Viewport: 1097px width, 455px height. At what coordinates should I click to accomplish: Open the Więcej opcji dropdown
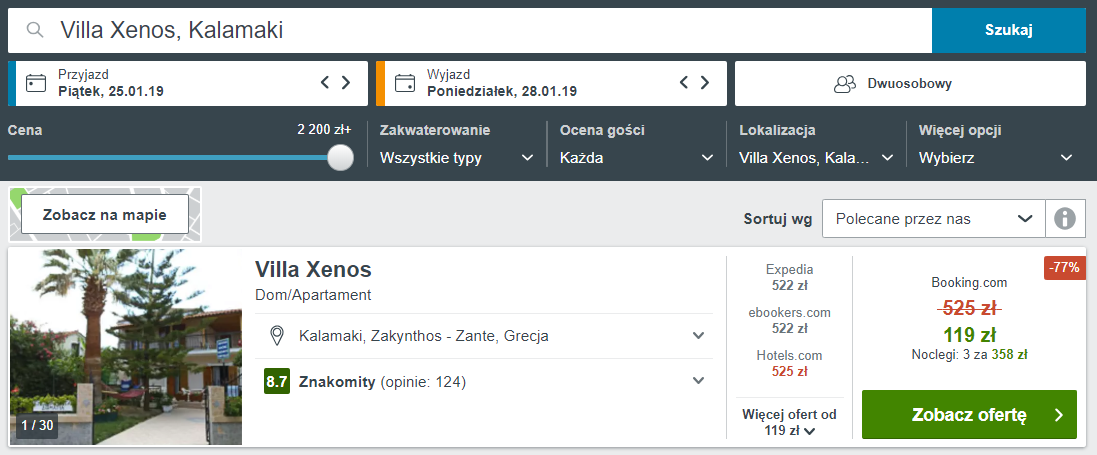tap(996, 158)
